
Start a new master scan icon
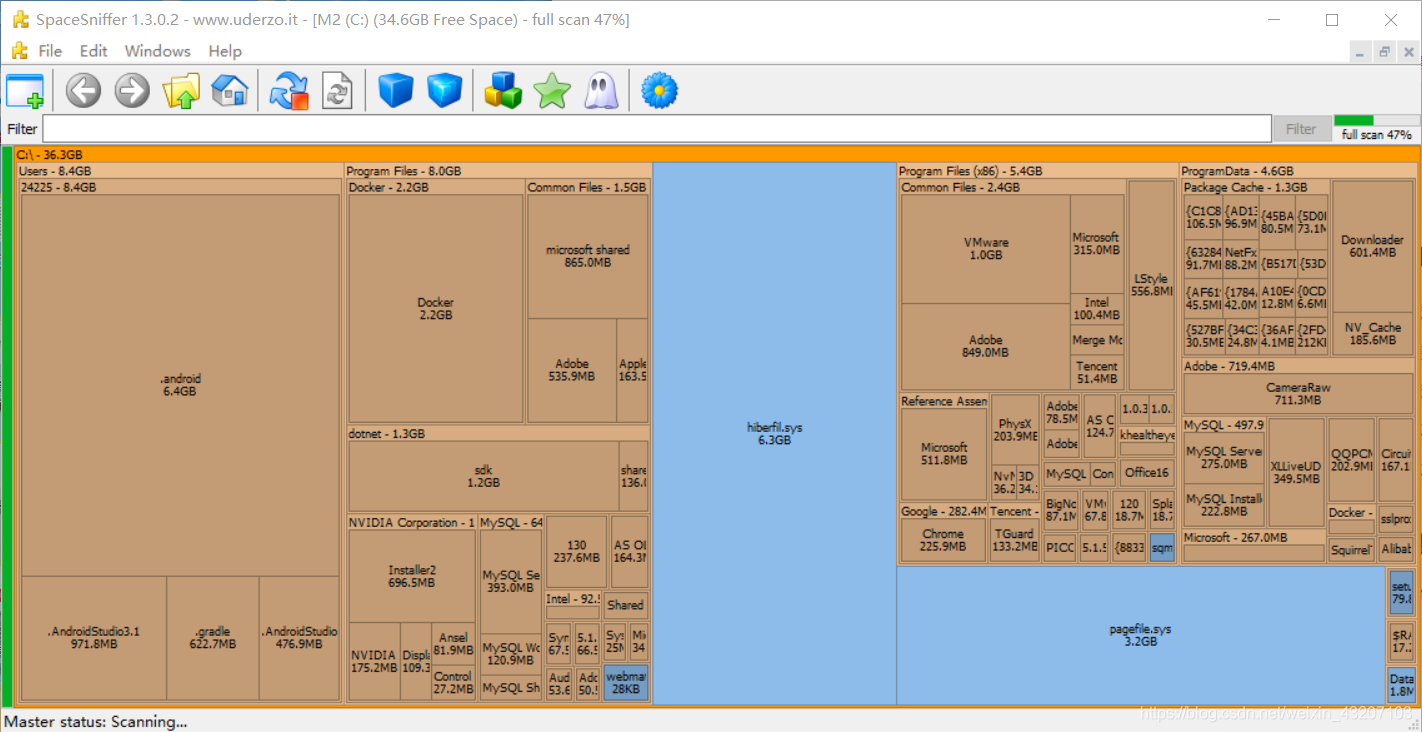point(289,91)
